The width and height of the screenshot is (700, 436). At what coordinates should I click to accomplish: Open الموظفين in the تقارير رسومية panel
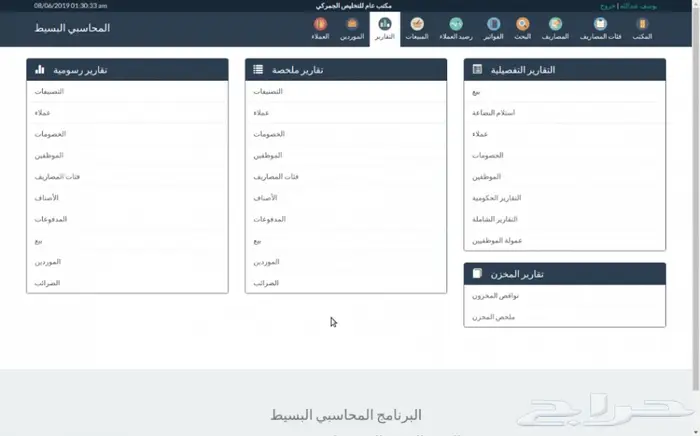point(49,155)
